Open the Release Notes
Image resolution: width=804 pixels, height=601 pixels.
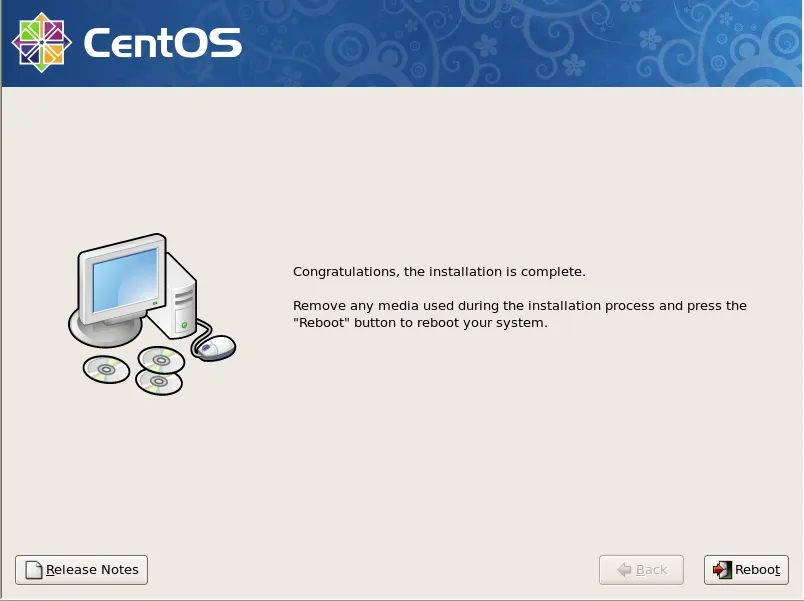click(x=82, y=570)
